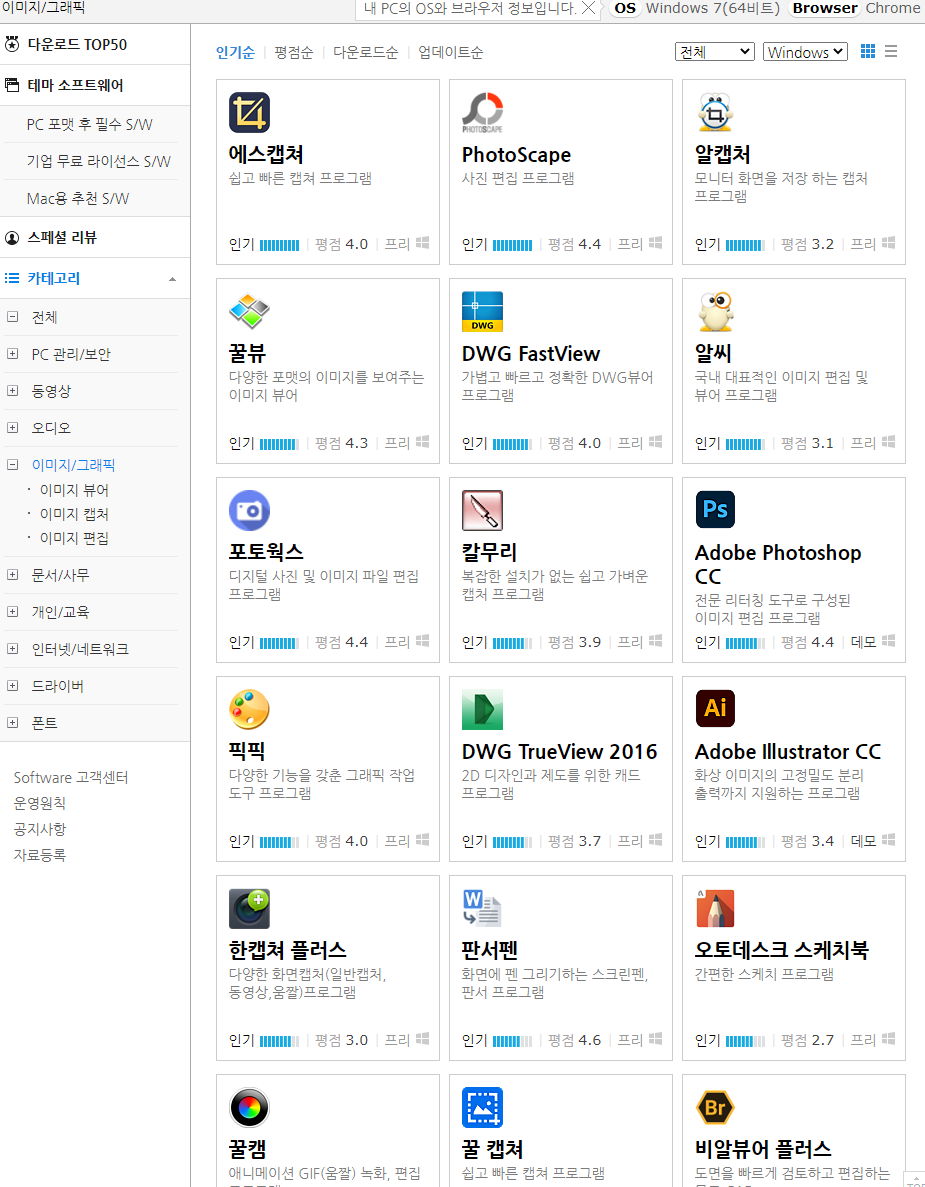Open the 꿀 캡쳐 app icon

coord(482,1108)
